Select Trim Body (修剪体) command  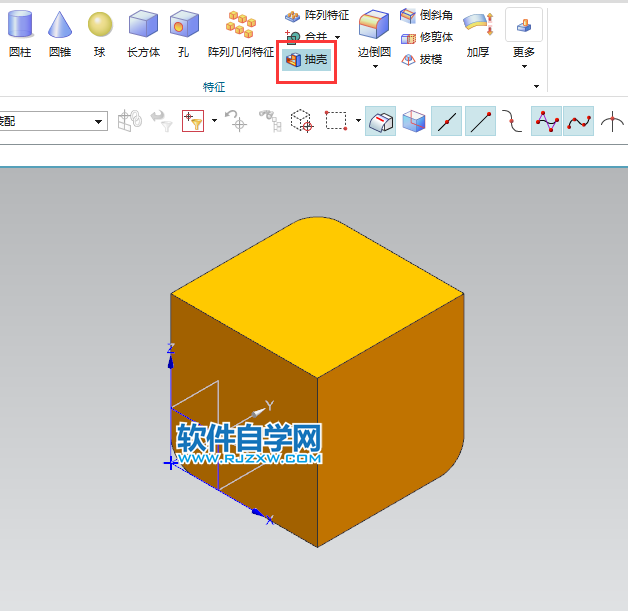pyautogui.click(x=427, y=37)
